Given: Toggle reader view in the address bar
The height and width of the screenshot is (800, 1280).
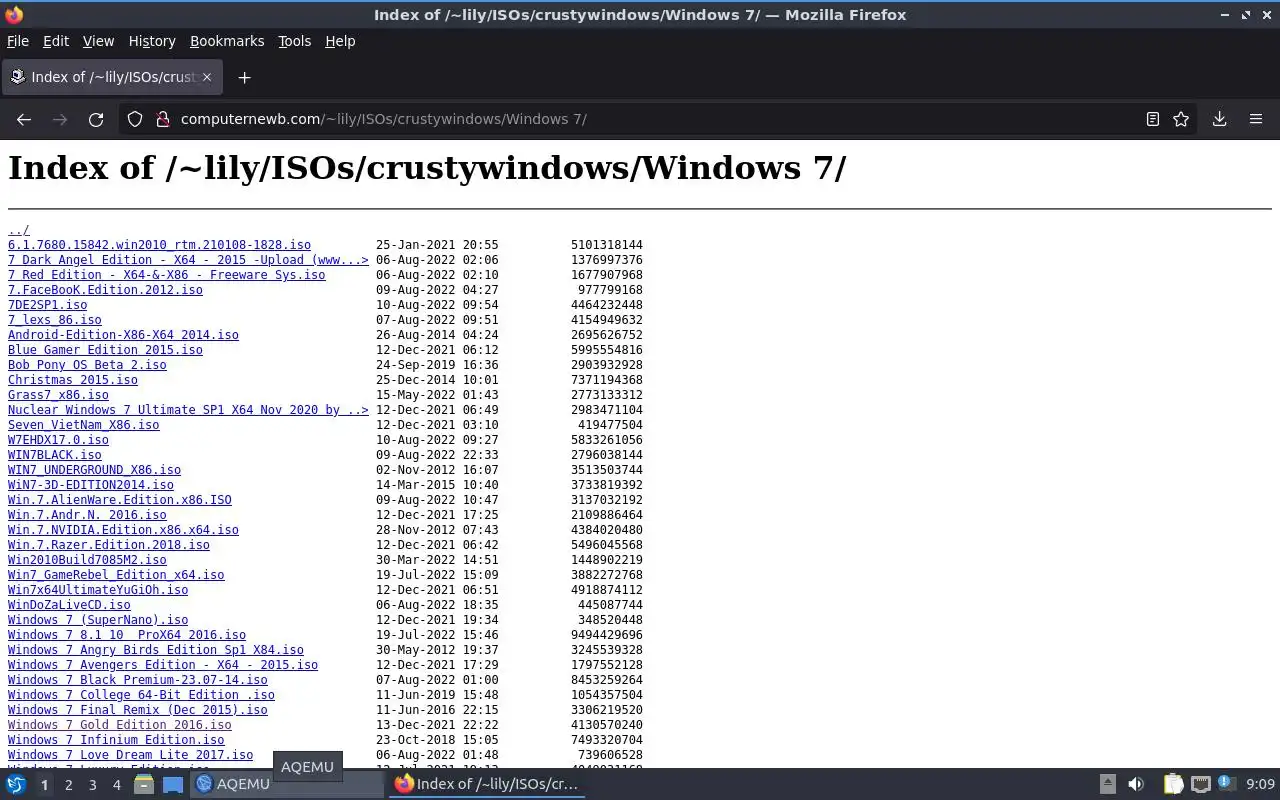Looking at the screenshot, I should click(1153, 119).
